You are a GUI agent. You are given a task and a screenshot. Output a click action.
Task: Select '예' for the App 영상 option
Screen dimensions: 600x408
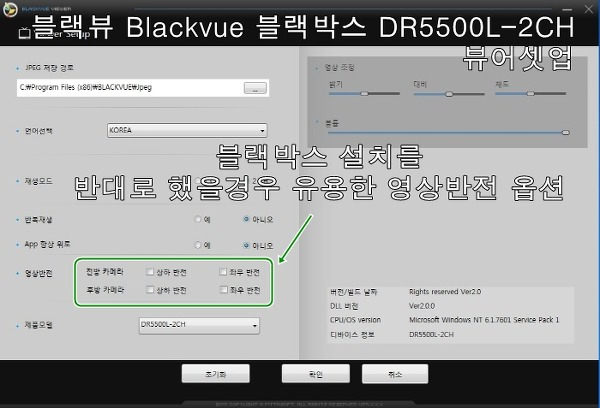coord(198,245)
